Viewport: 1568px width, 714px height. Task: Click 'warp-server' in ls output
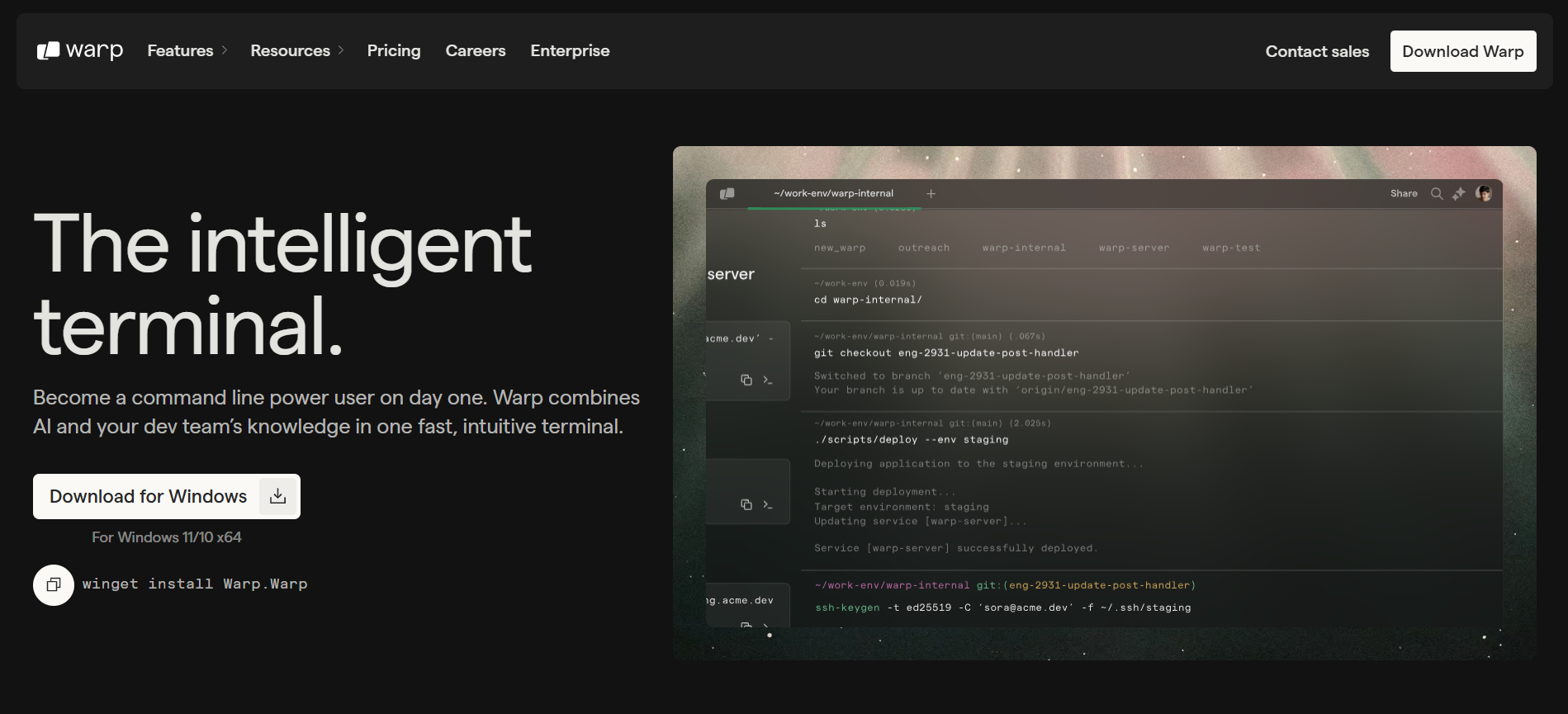click(x=1134, y=248)
